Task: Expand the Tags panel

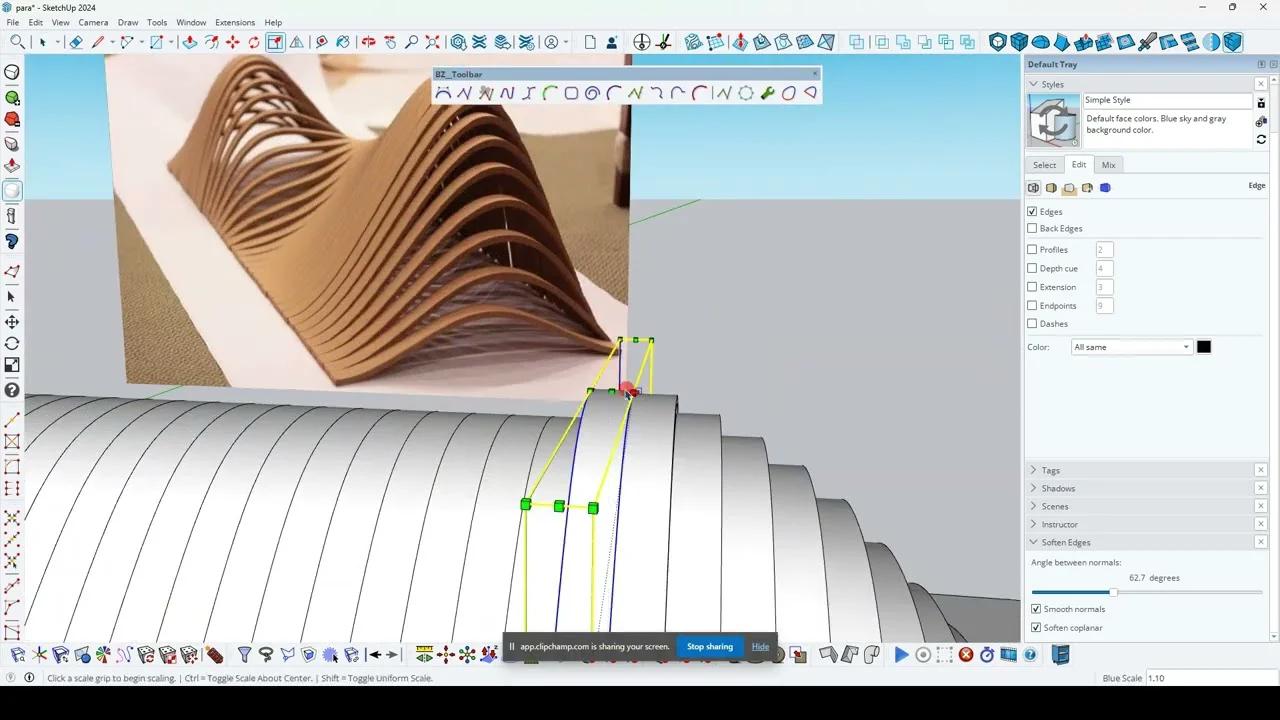Action: click(1033, 470)
